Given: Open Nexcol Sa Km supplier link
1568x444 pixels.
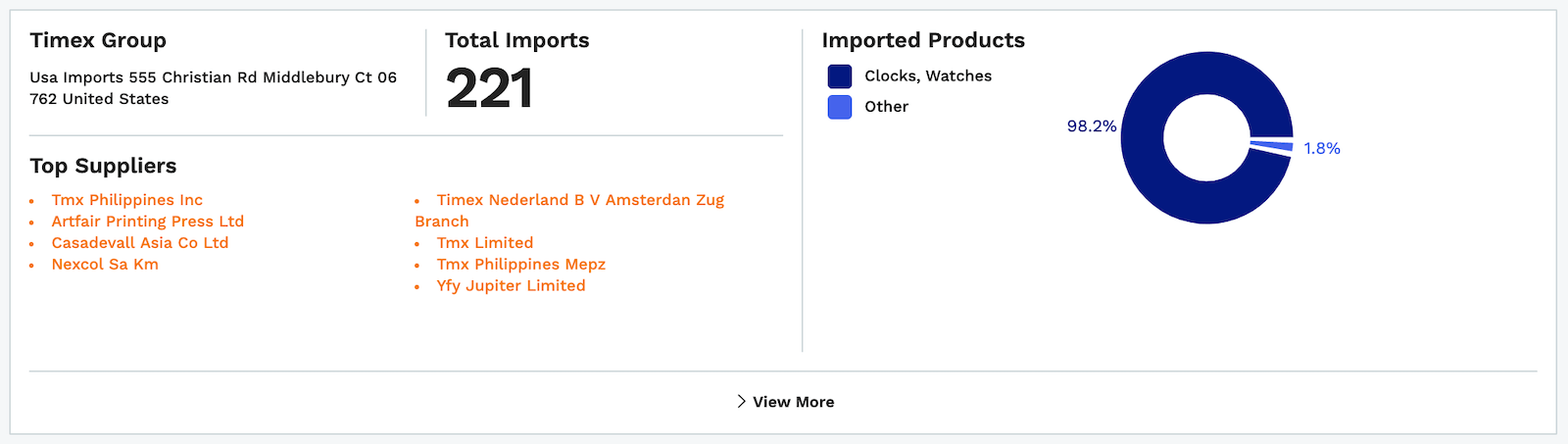Looking at the screenshot, I should tap(105, 265).
